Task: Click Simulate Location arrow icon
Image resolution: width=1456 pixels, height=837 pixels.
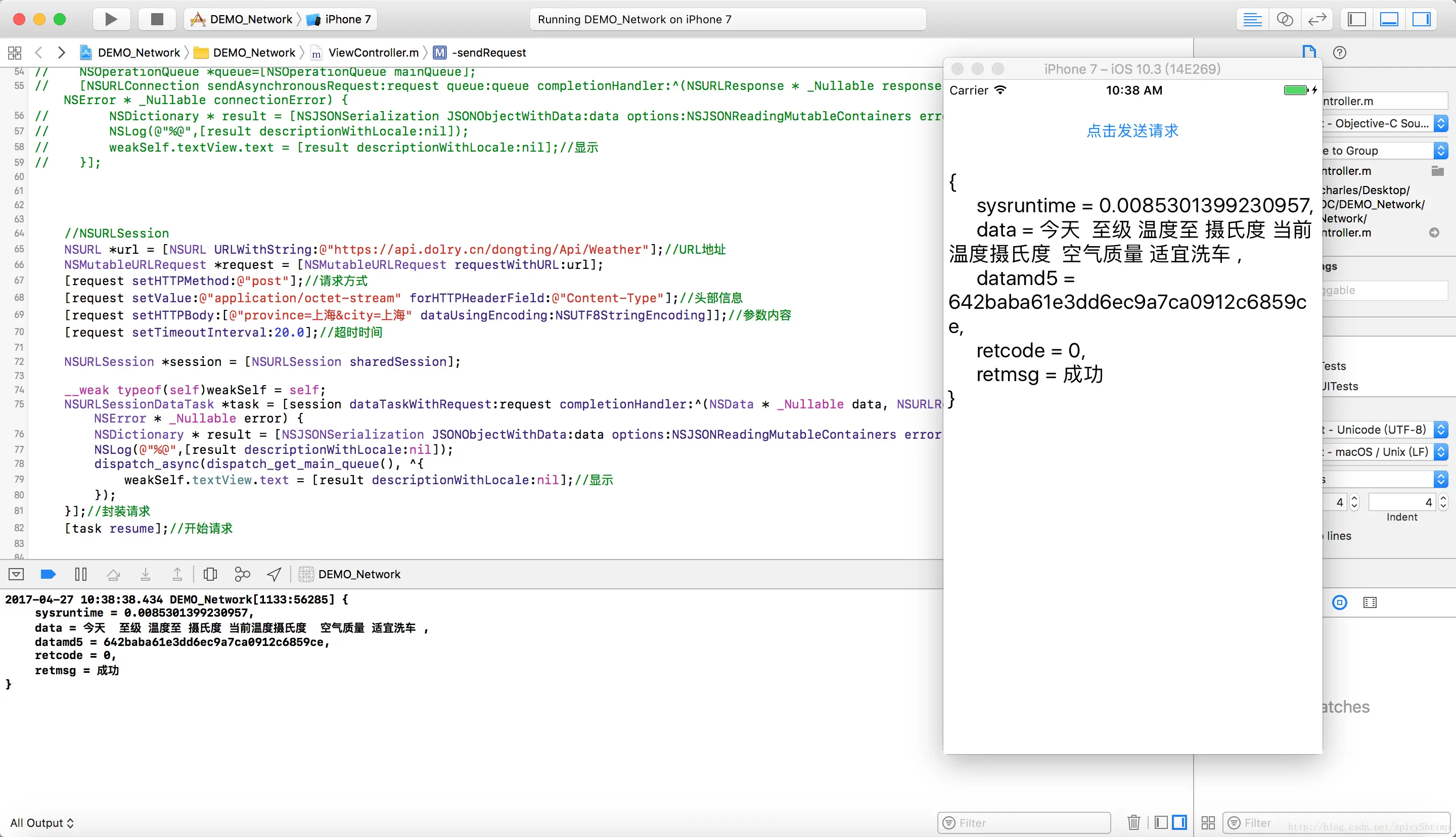Action: 274,574
